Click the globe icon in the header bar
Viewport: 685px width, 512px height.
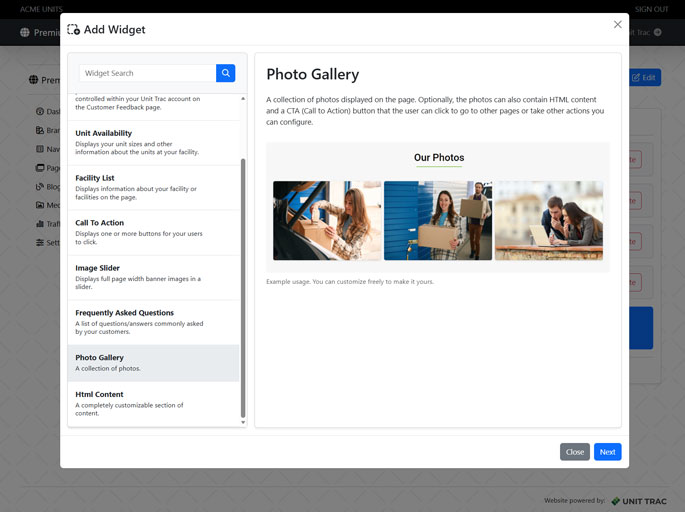(x=25, y=32)
